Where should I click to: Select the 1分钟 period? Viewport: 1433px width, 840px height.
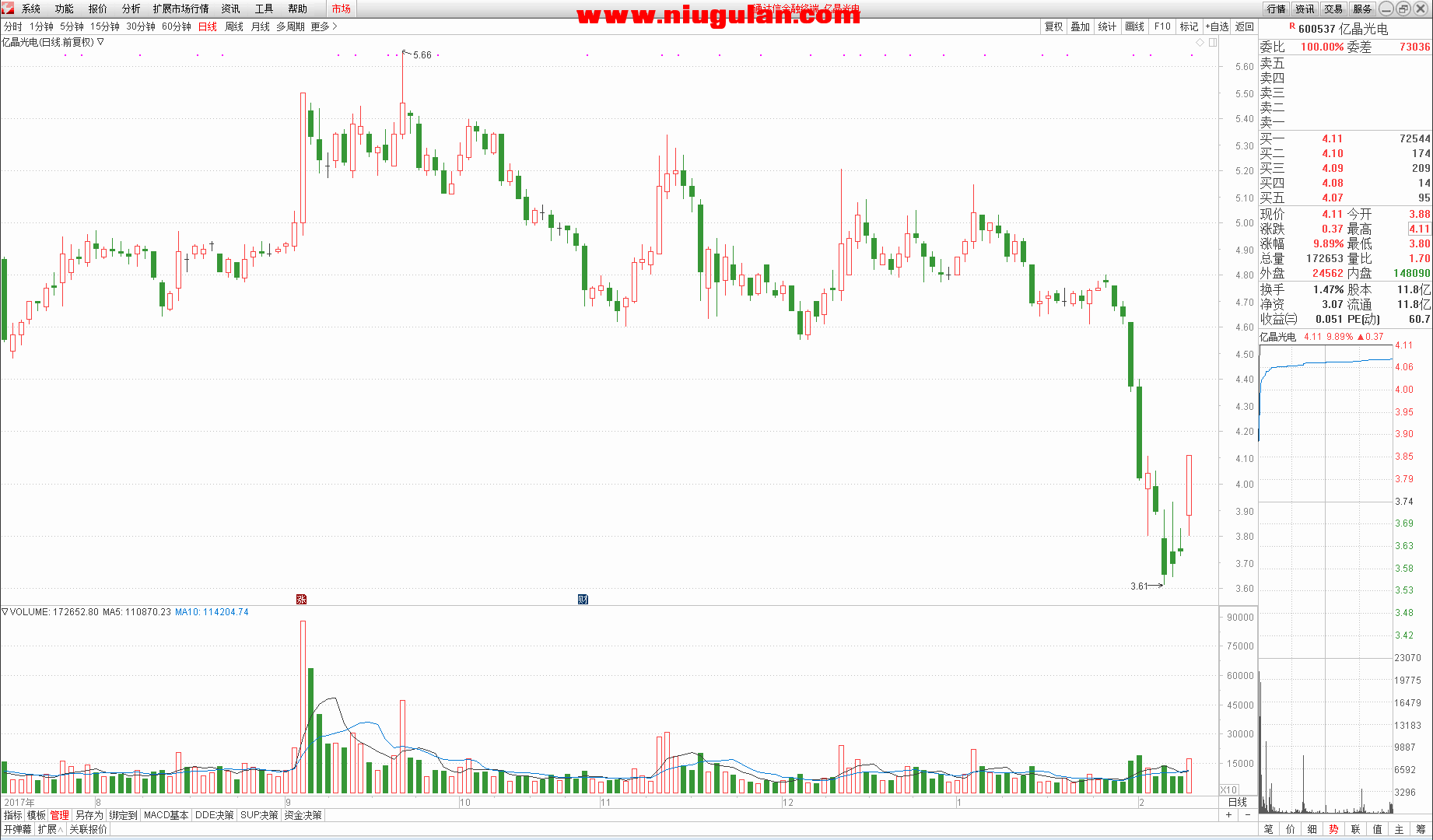point(42,26)
